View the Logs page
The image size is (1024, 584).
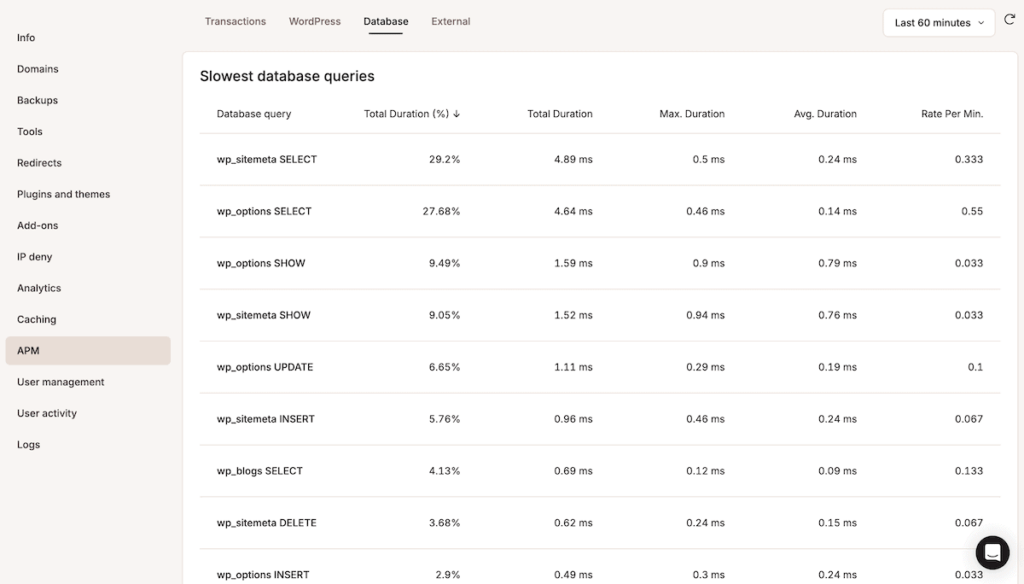pyautogui.click(x=27, y=444)
